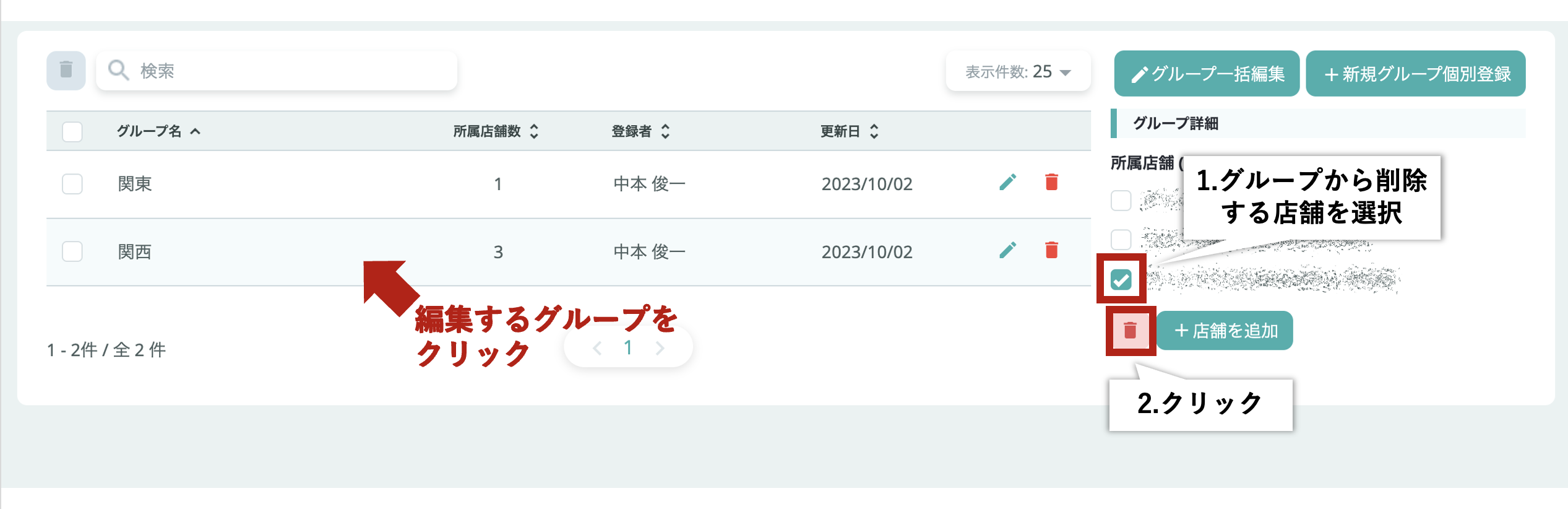Viewport: 1568px width, 509px height.
Task: Delete the 関東 group with trash icon
Action: [1051, 183]
